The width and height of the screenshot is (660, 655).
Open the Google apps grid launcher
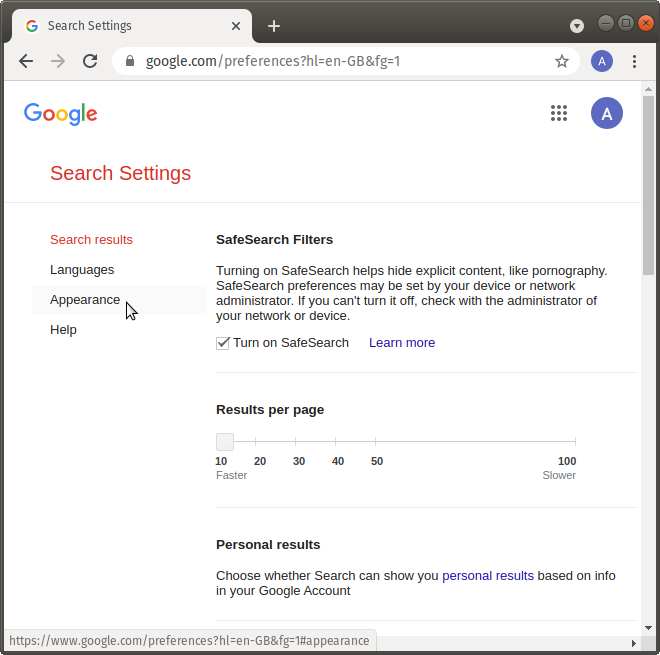pyautogui.click(x=559, y=113)
